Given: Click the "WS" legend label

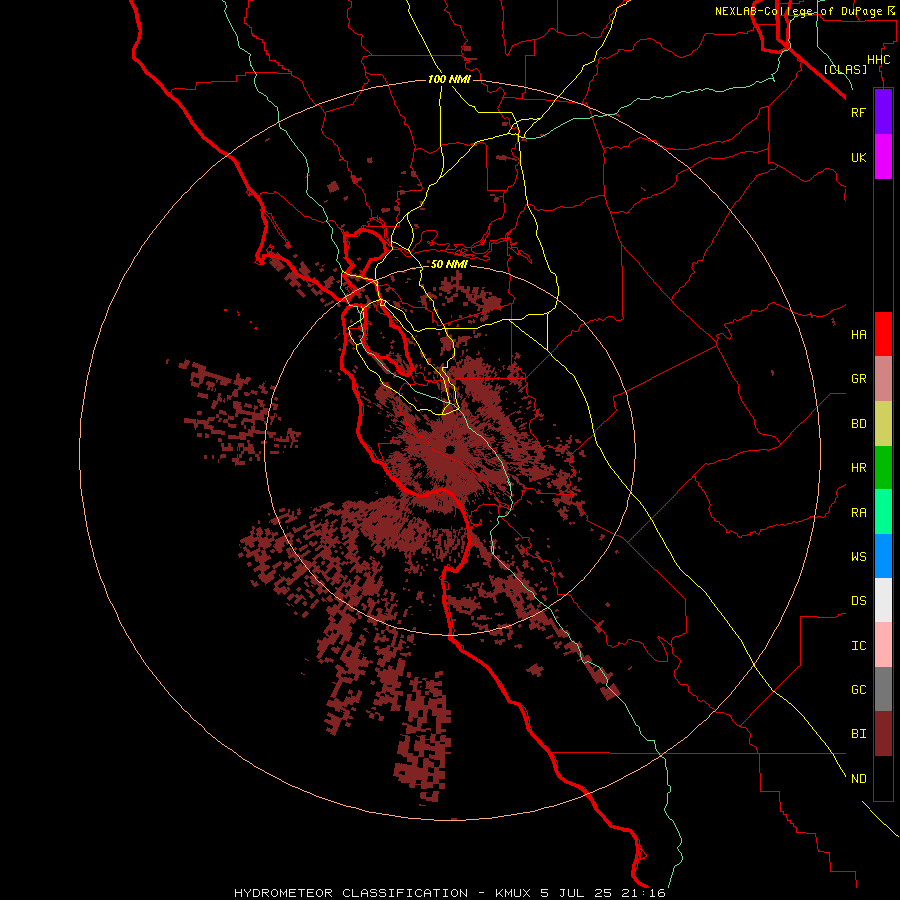Looking at the screenshot, I should tap(858, 557).
